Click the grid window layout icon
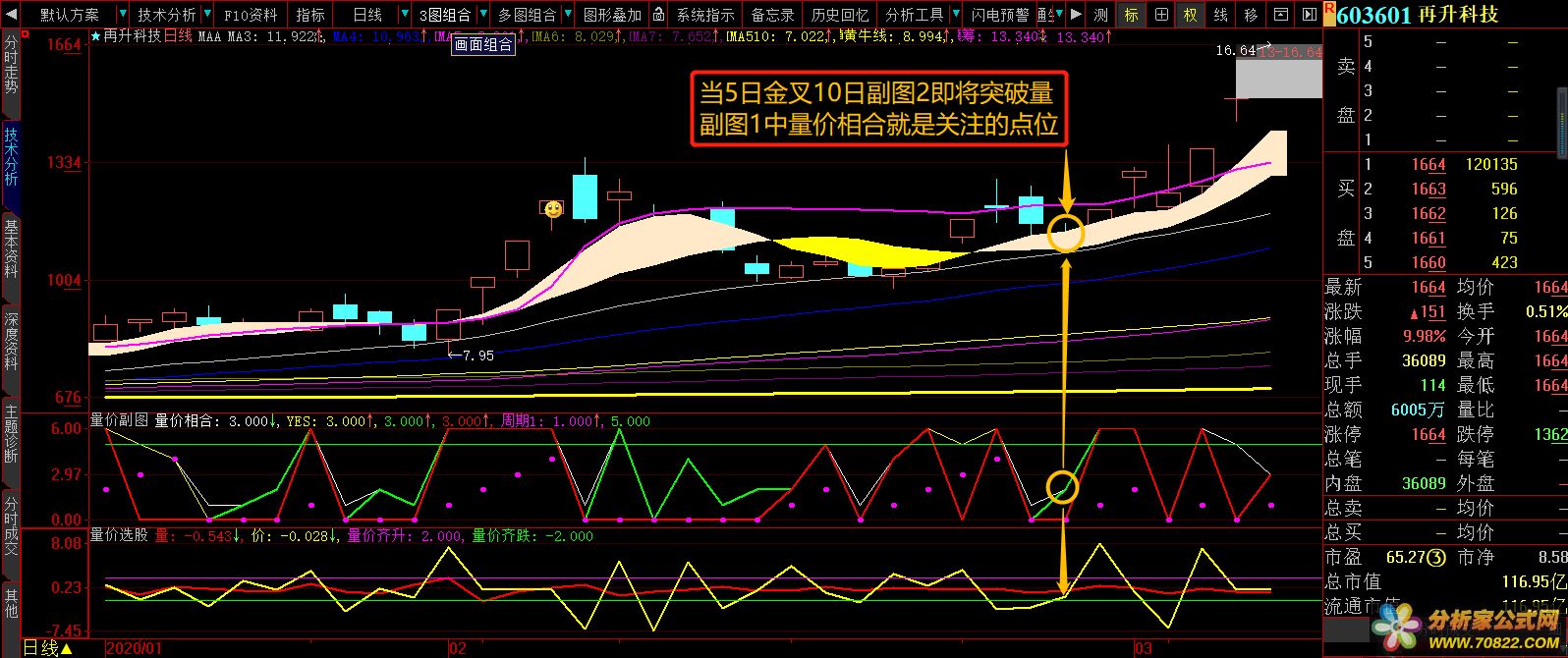 (x=1161, y=15)
